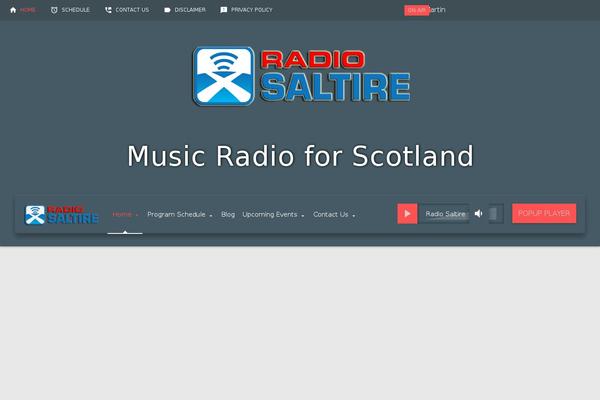Open the POPUP PLAYER
The width and height of the screenshot is (600, 400).
(x=544, y=213)
